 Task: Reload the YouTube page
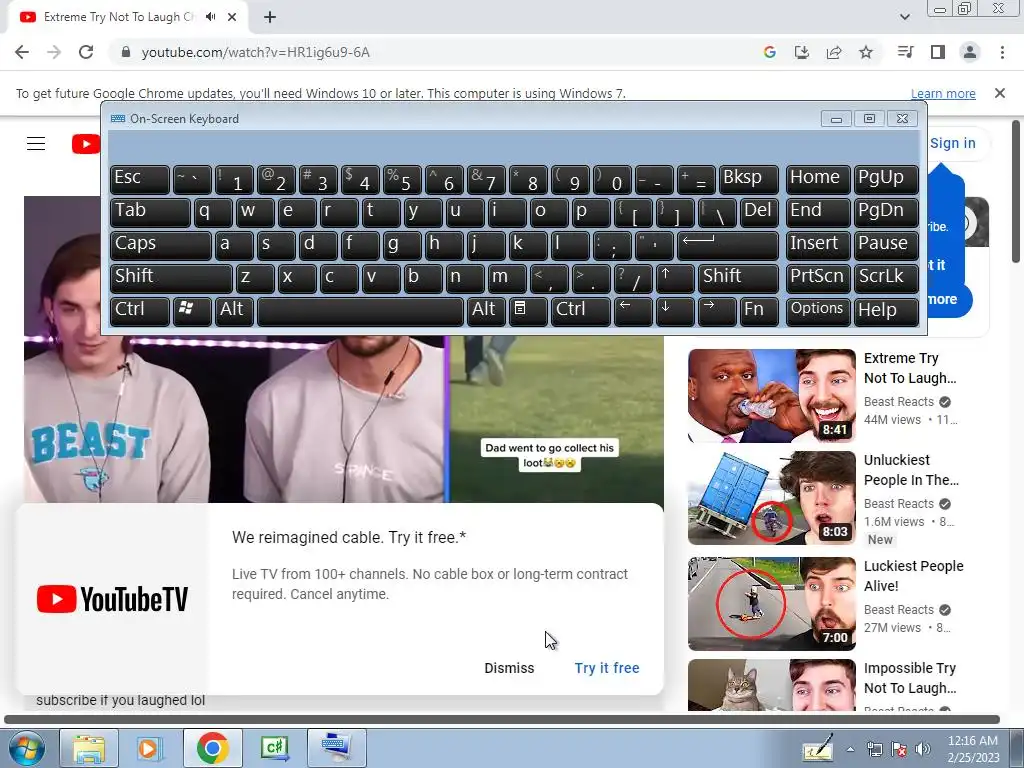point(86,52)
